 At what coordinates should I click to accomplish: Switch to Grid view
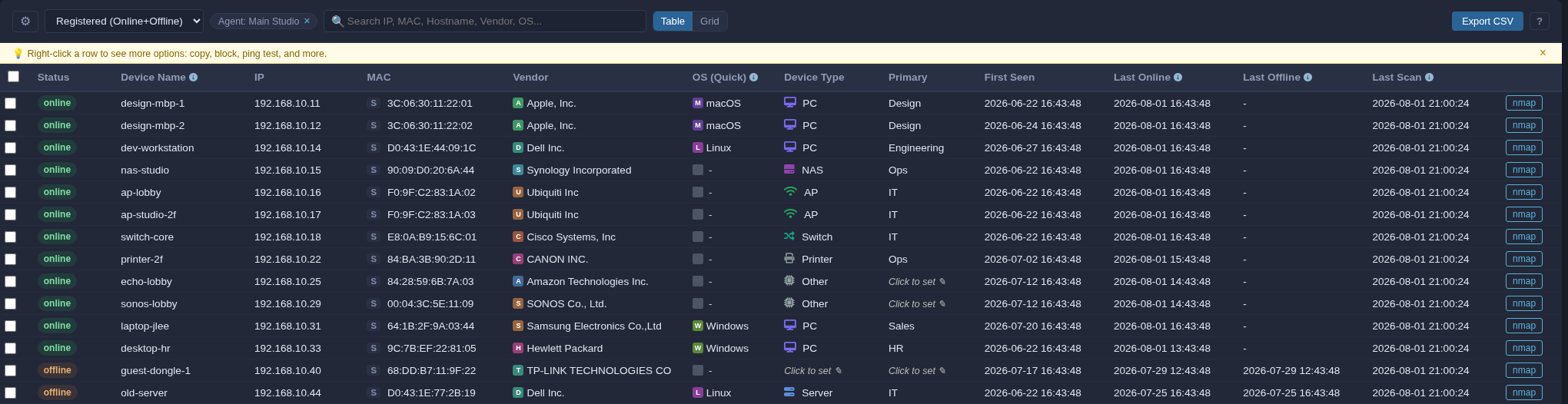[709, 21]
